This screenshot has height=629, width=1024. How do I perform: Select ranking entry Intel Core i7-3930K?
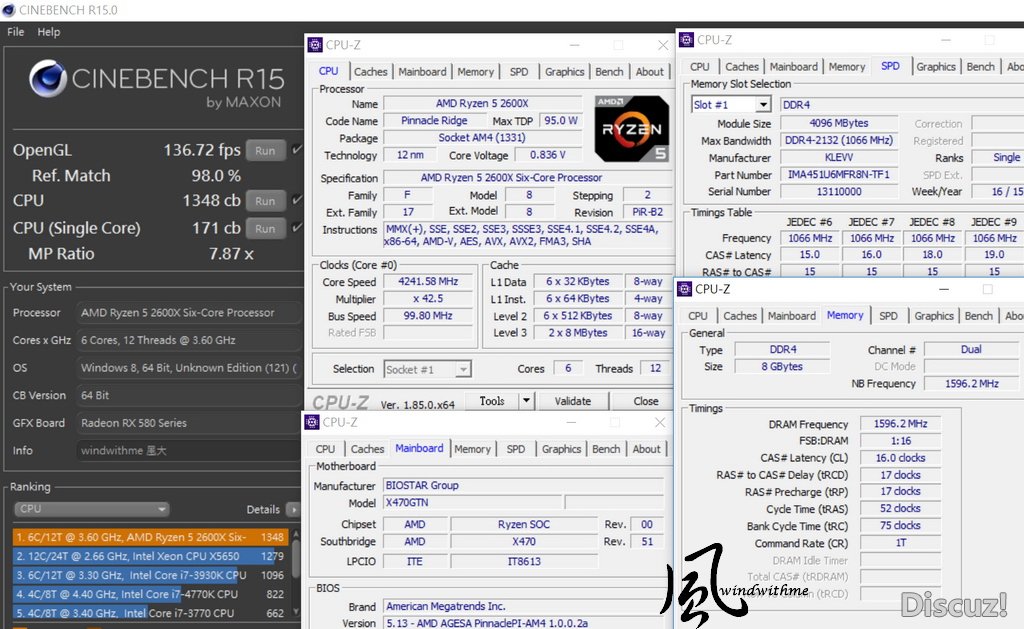pyautogui.click(x=150, y=575)
